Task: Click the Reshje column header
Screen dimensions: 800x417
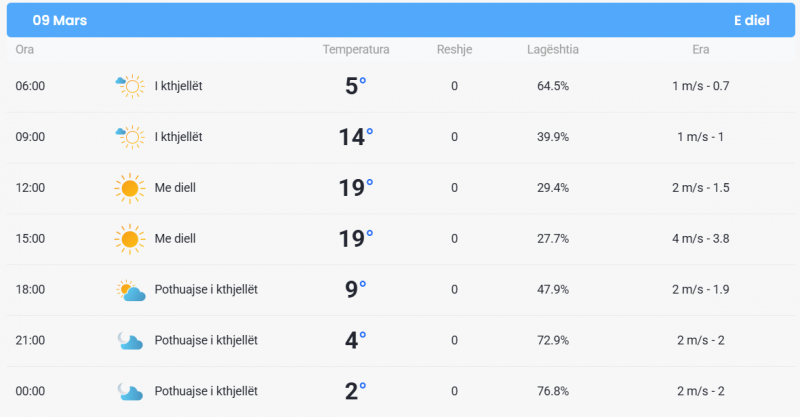Action: [x=454, y=50]
